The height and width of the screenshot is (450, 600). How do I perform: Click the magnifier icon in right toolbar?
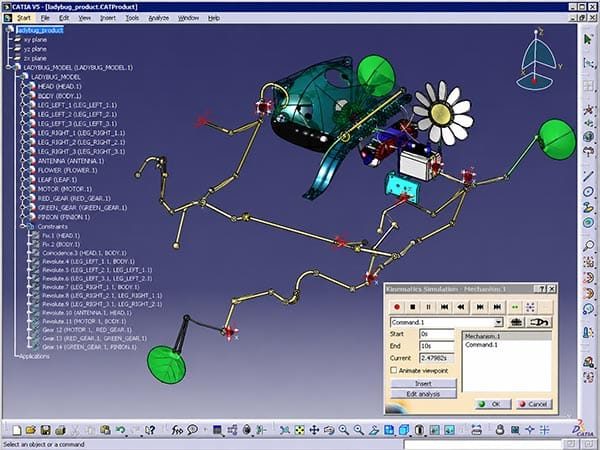click(588, 245)
